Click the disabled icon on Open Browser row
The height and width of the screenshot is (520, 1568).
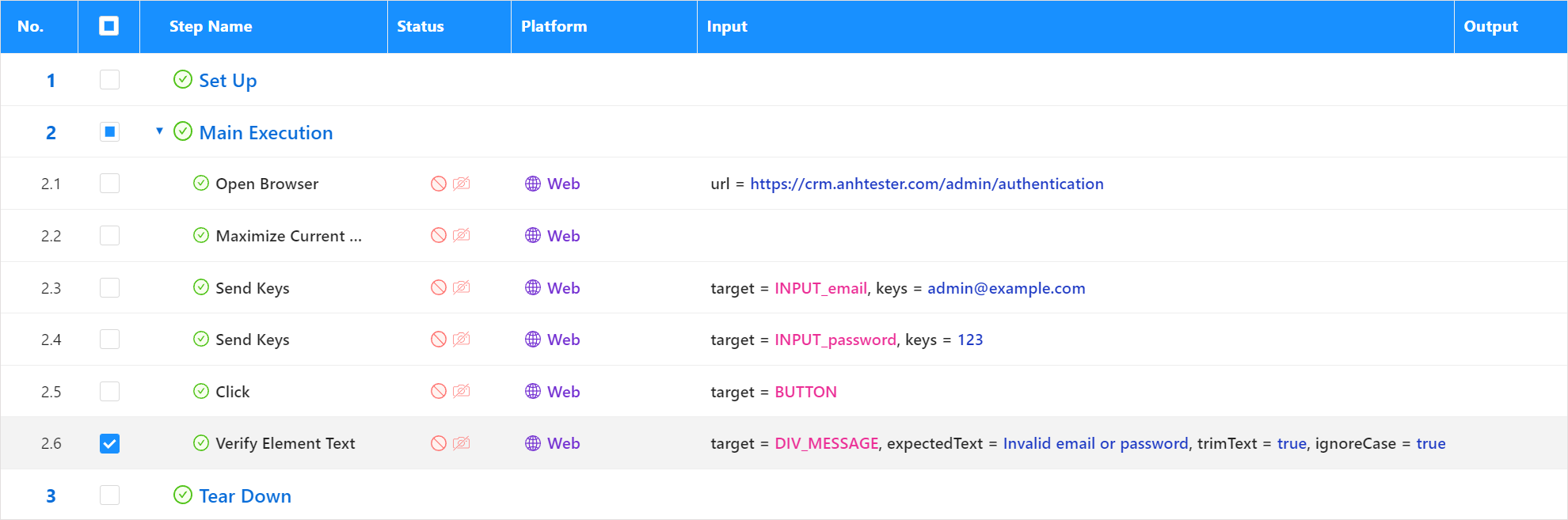[438, 184]
